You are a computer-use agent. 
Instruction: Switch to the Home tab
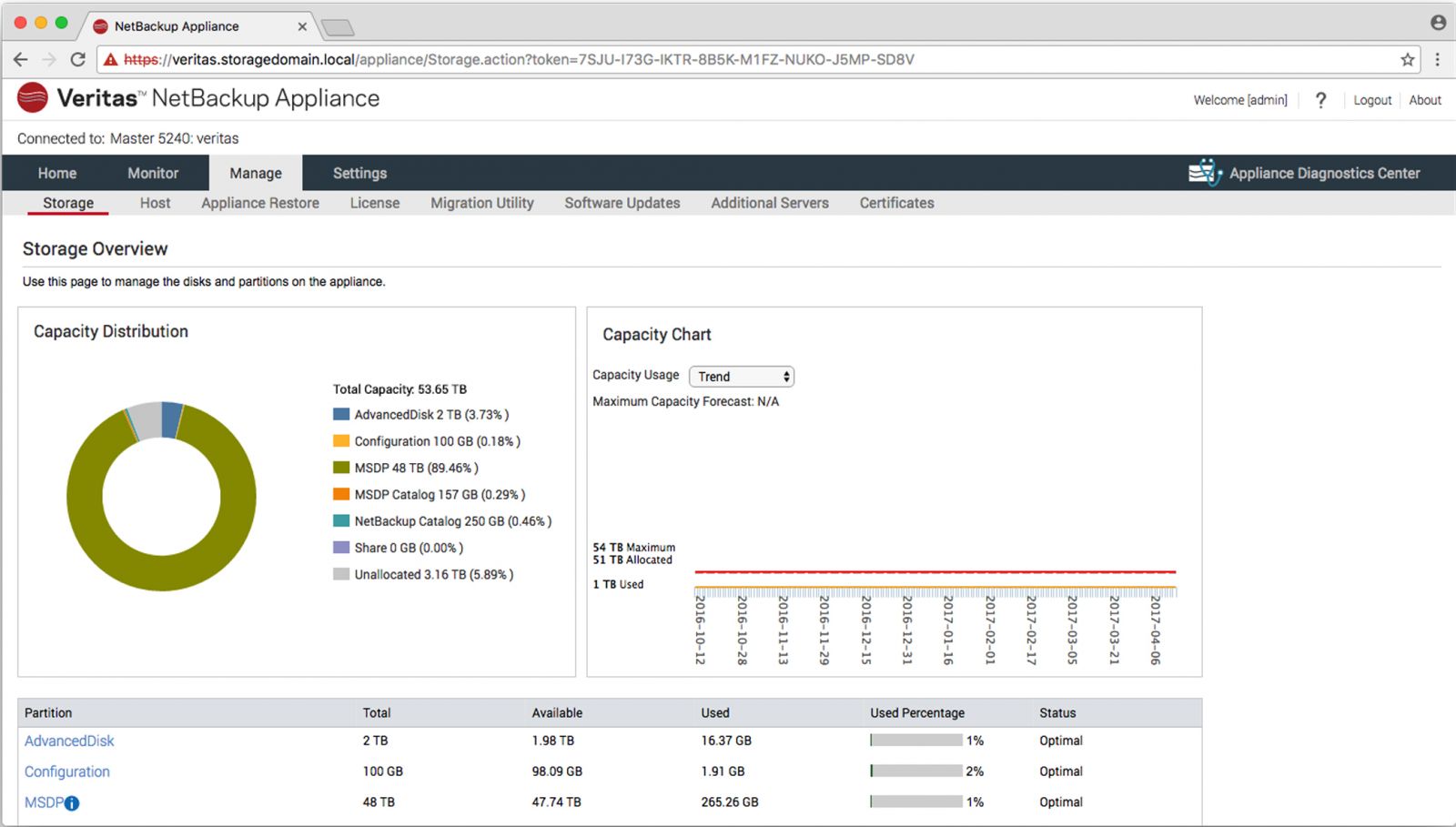tap(57, 173)
